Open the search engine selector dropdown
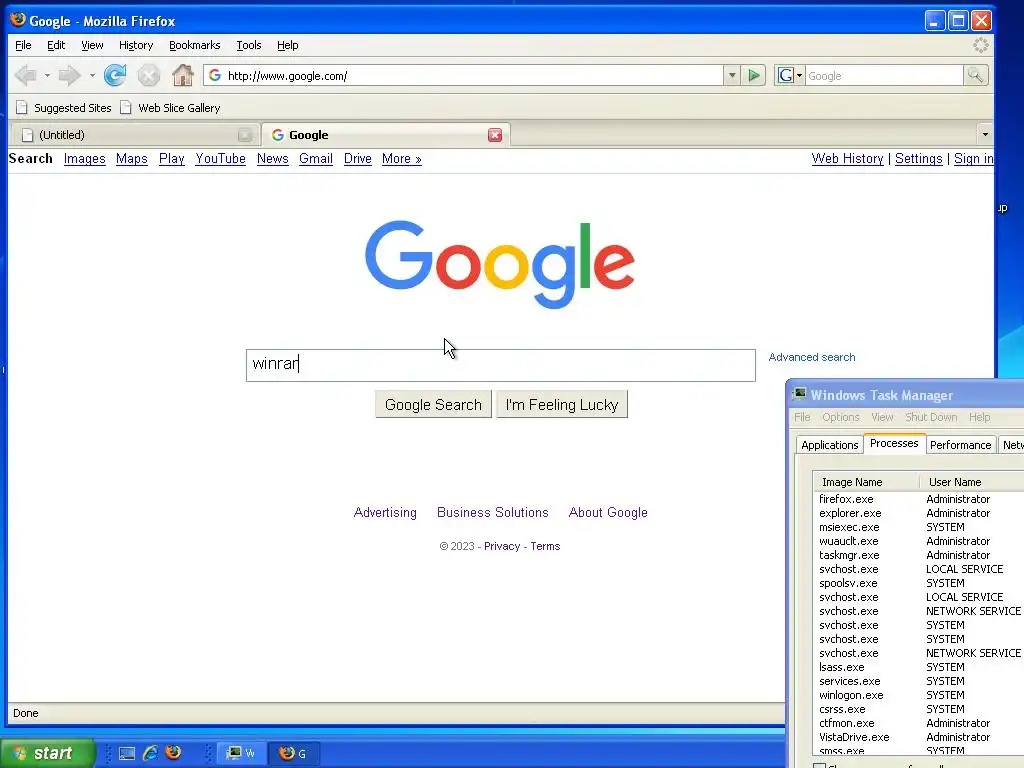 (x=790, y=76)
